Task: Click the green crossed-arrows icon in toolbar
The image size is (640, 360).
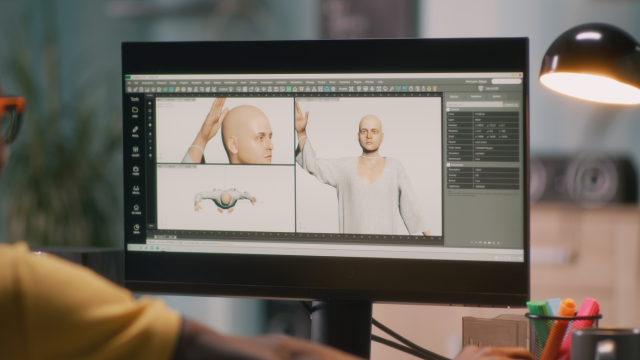Action: [398, 89]
